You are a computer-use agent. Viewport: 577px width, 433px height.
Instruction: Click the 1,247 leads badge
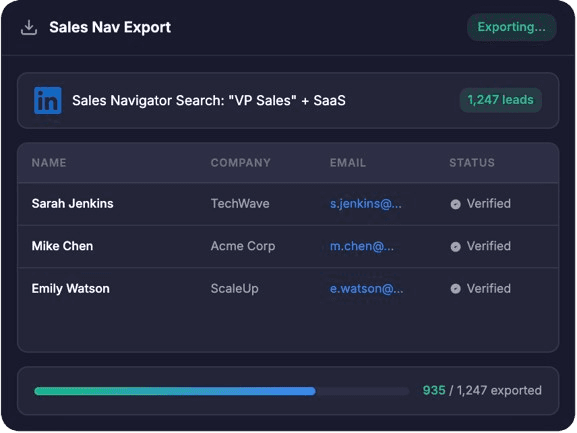click(x=500, y=100)
